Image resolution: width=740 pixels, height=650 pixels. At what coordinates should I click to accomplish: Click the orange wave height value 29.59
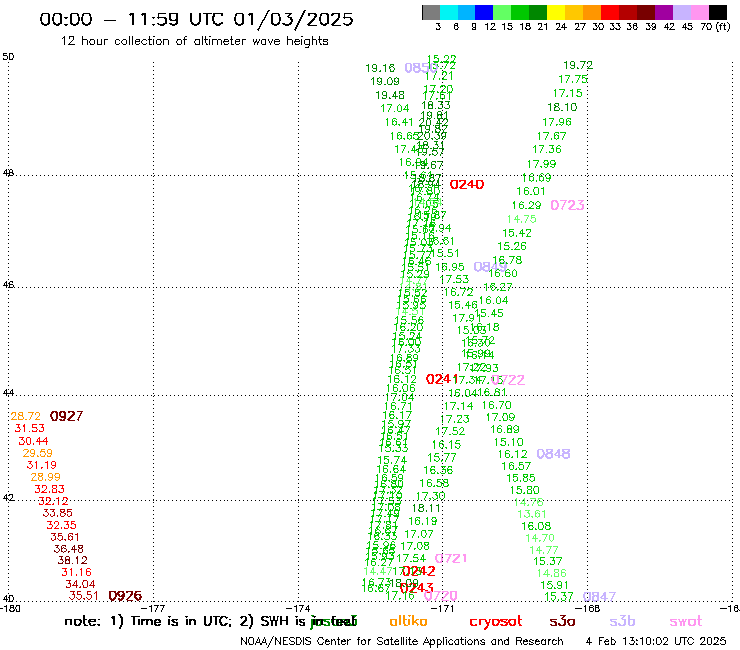pyautogui.click(x=37, y=453)
